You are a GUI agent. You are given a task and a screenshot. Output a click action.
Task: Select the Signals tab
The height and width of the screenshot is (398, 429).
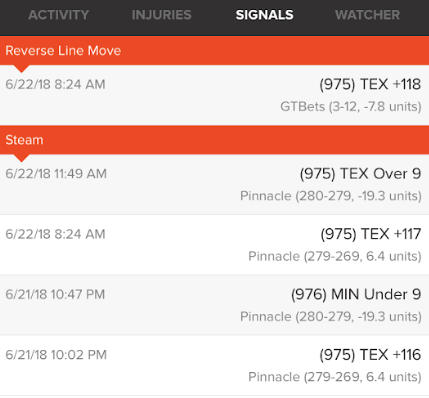tap(265, 15)
